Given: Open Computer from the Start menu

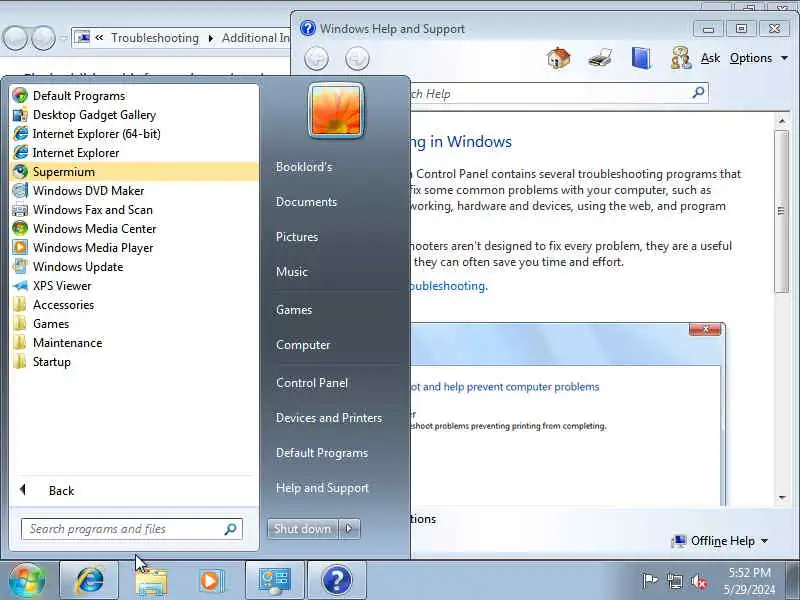Looking at the screenshot, I should point(303,345).
